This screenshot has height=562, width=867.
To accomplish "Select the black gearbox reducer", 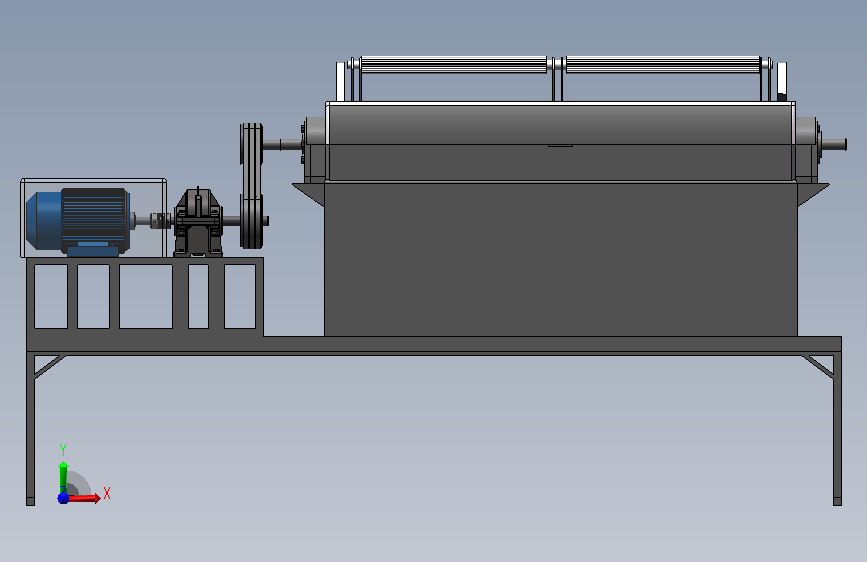I will [x=198, y=222].
